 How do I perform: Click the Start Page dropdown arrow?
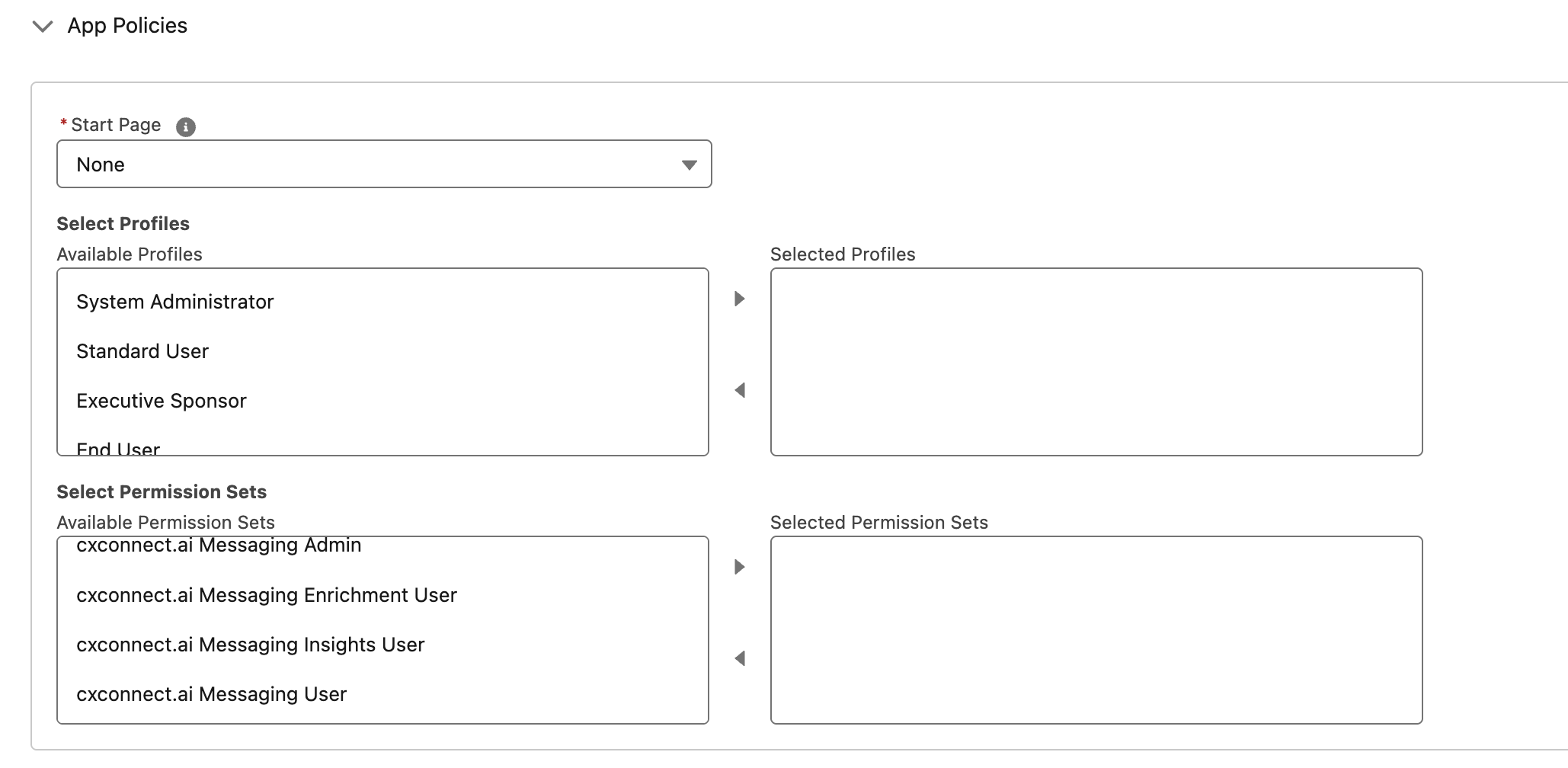[x=690, y=165]
